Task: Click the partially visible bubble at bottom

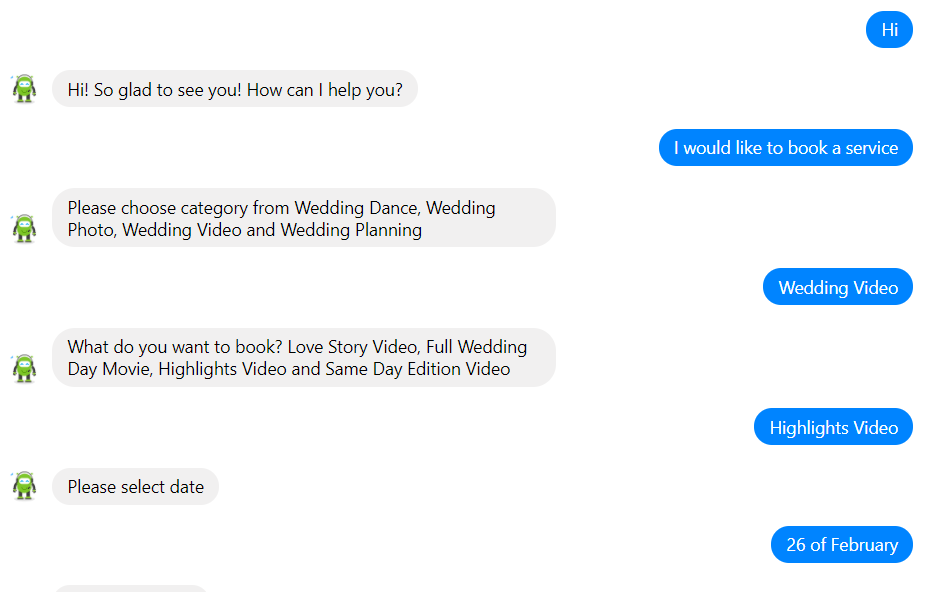Action: click(x=131, y=588)
